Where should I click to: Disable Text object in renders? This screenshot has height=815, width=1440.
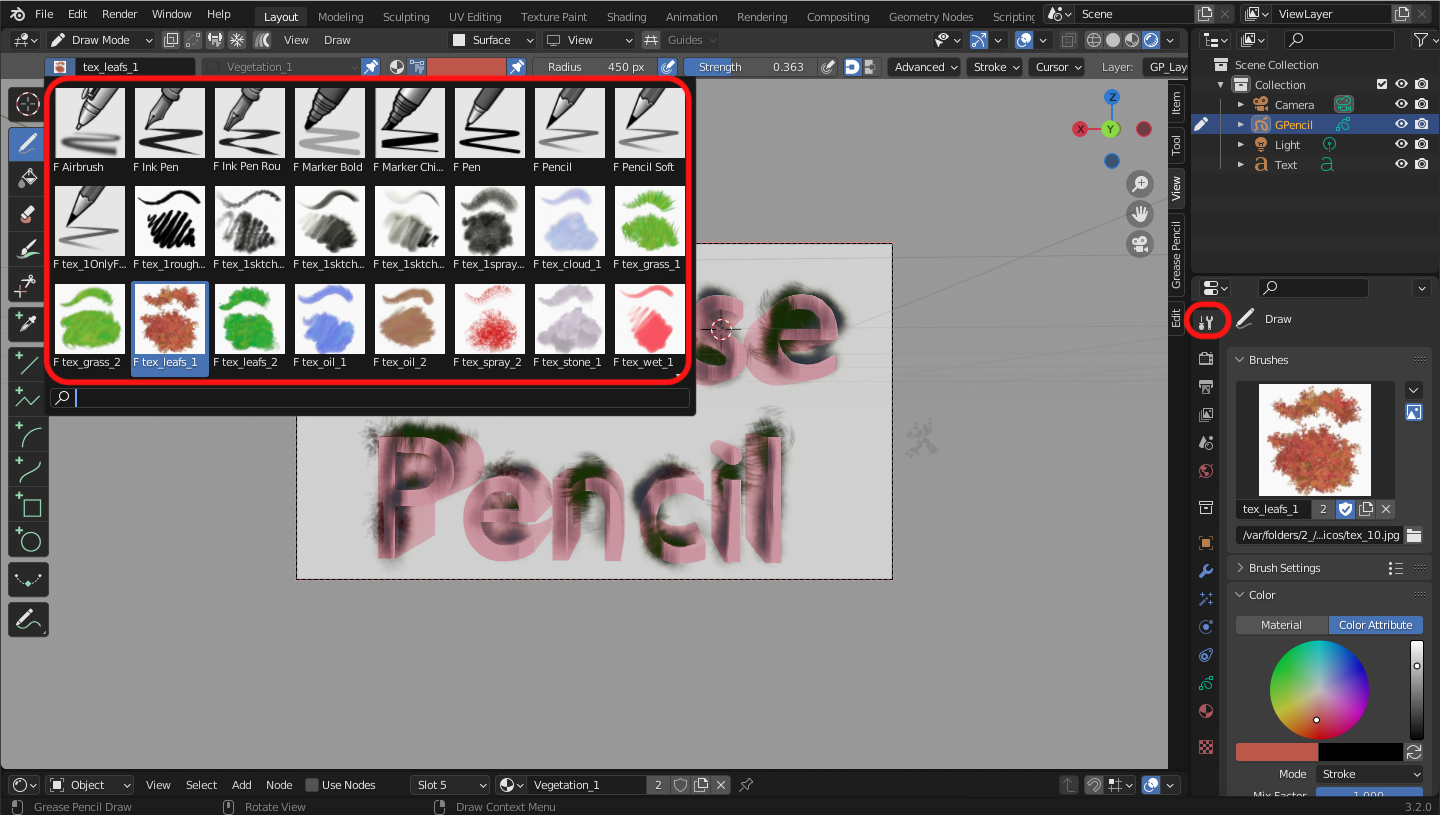[x=1421, y=165]
